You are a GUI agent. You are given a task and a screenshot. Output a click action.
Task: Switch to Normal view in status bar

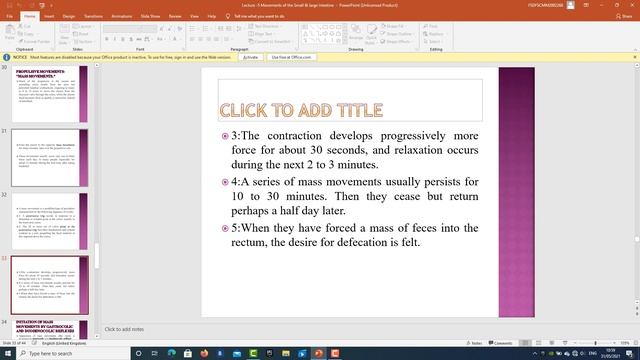point(526,343)
